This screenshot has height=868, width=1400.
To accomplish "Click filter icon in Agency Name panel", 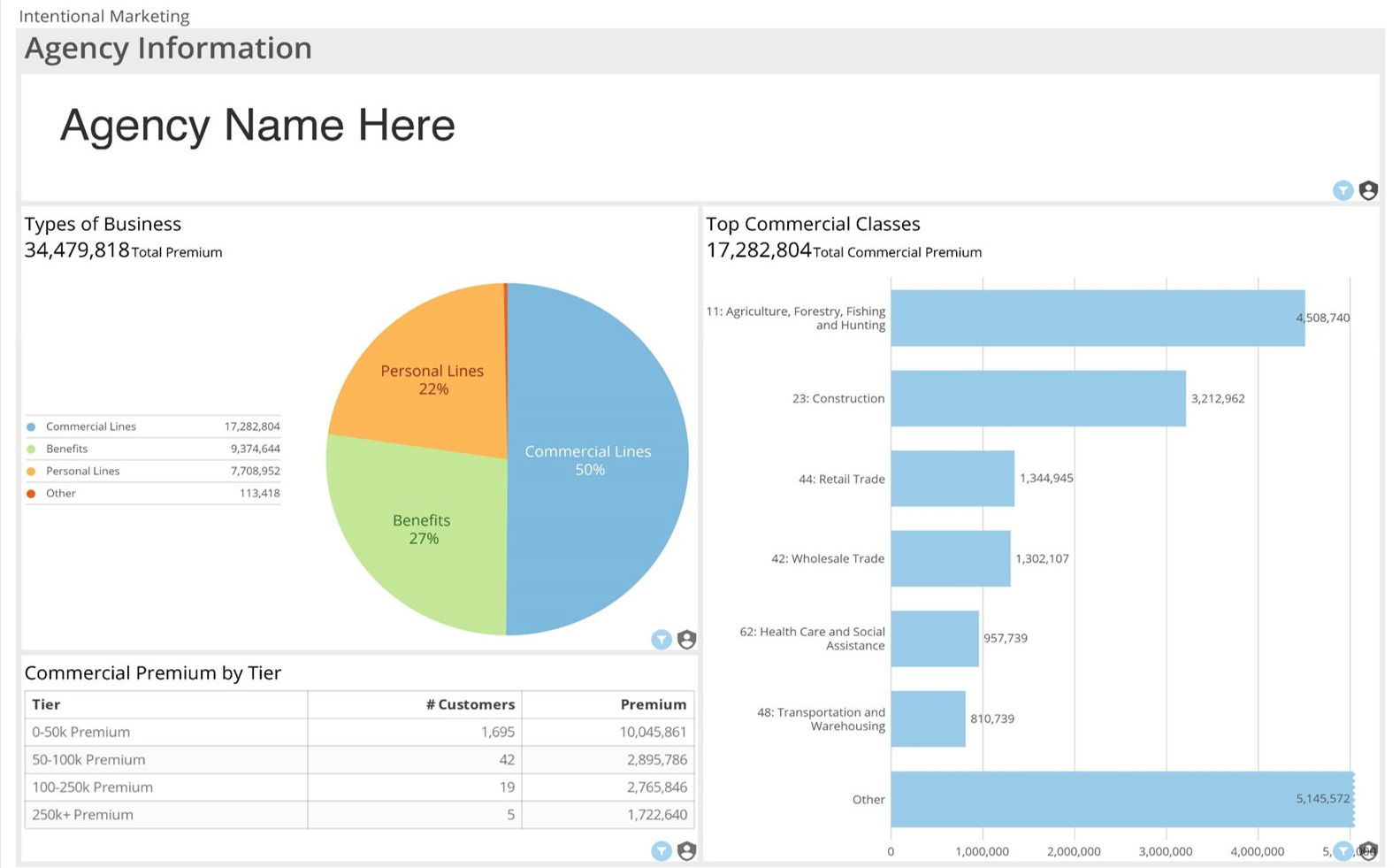I will [x=1343, y=190].
